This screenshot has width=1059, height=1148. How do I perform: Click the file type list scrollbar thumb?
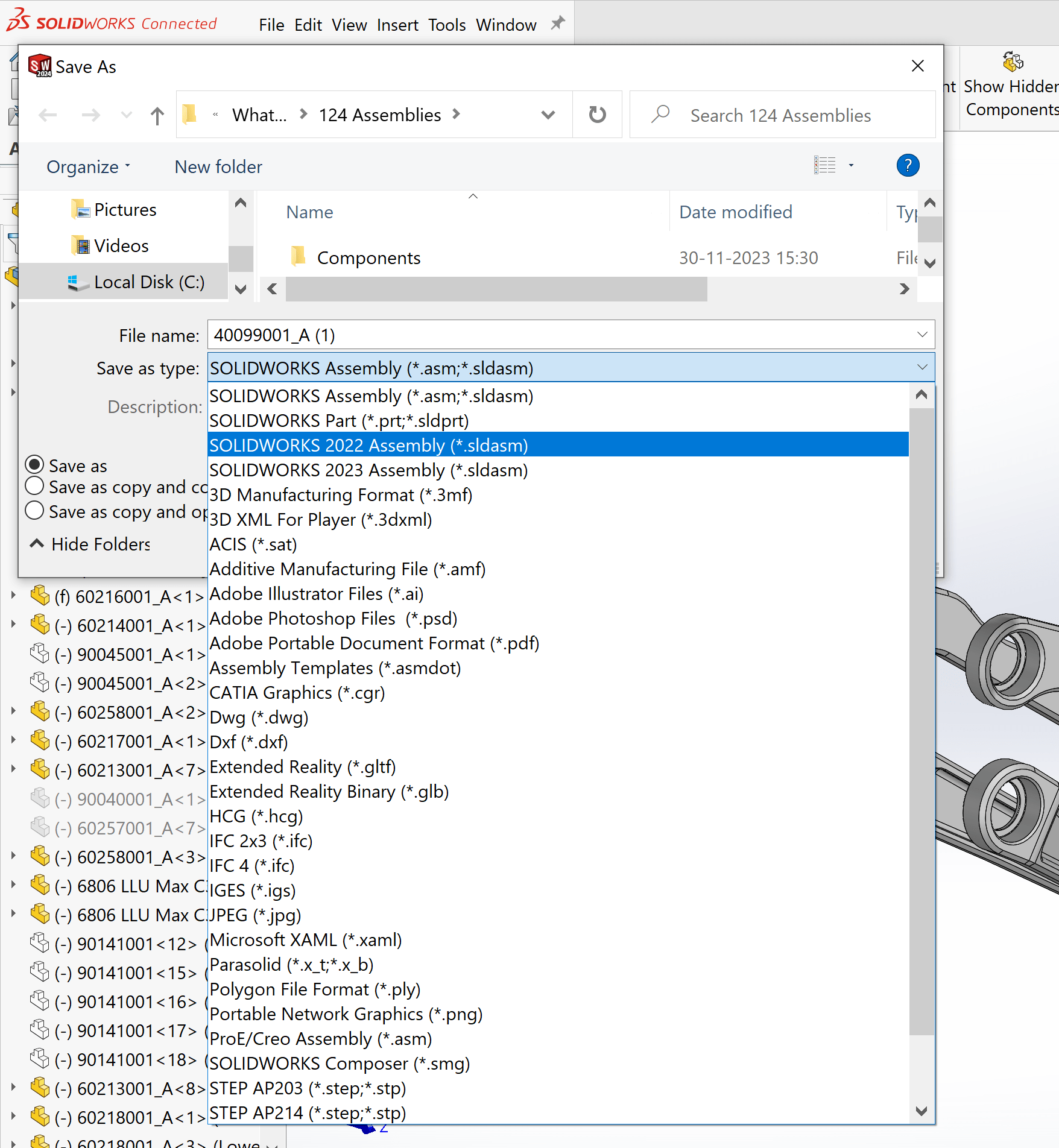tap(921, 721)
